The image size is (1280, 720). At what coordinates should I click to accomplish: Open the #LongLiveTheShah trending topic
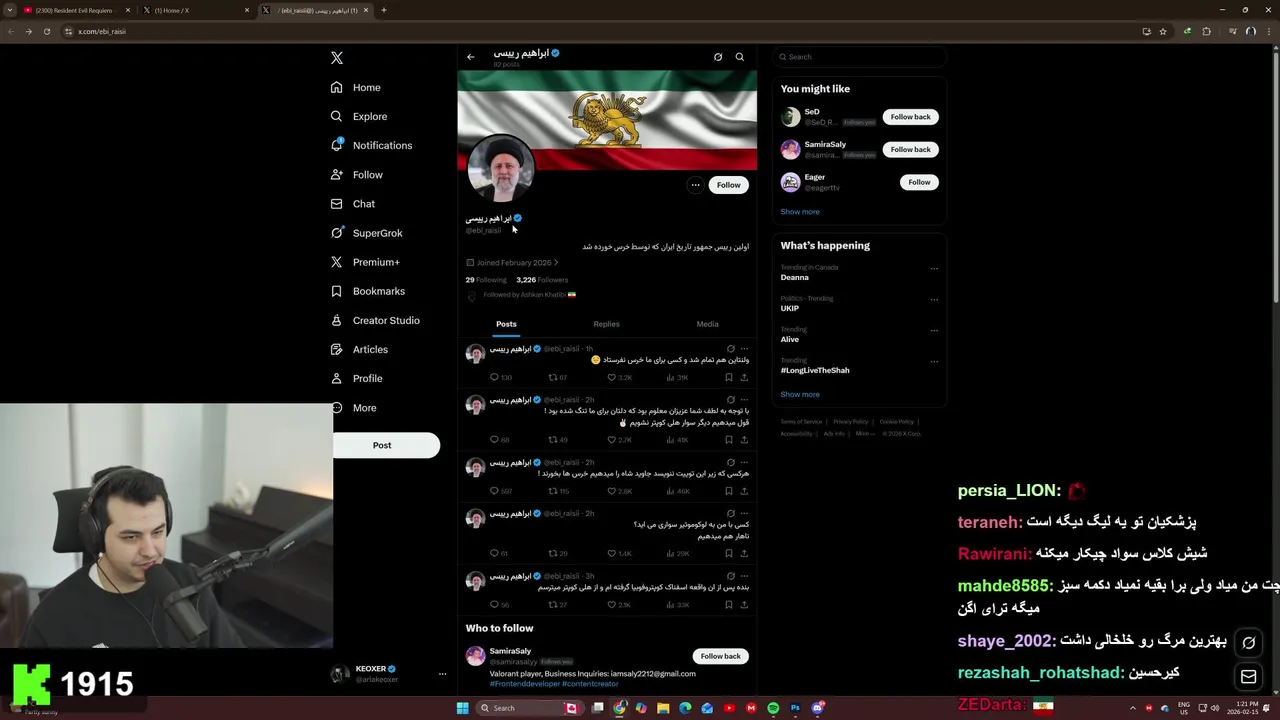(x=815, y=370)
